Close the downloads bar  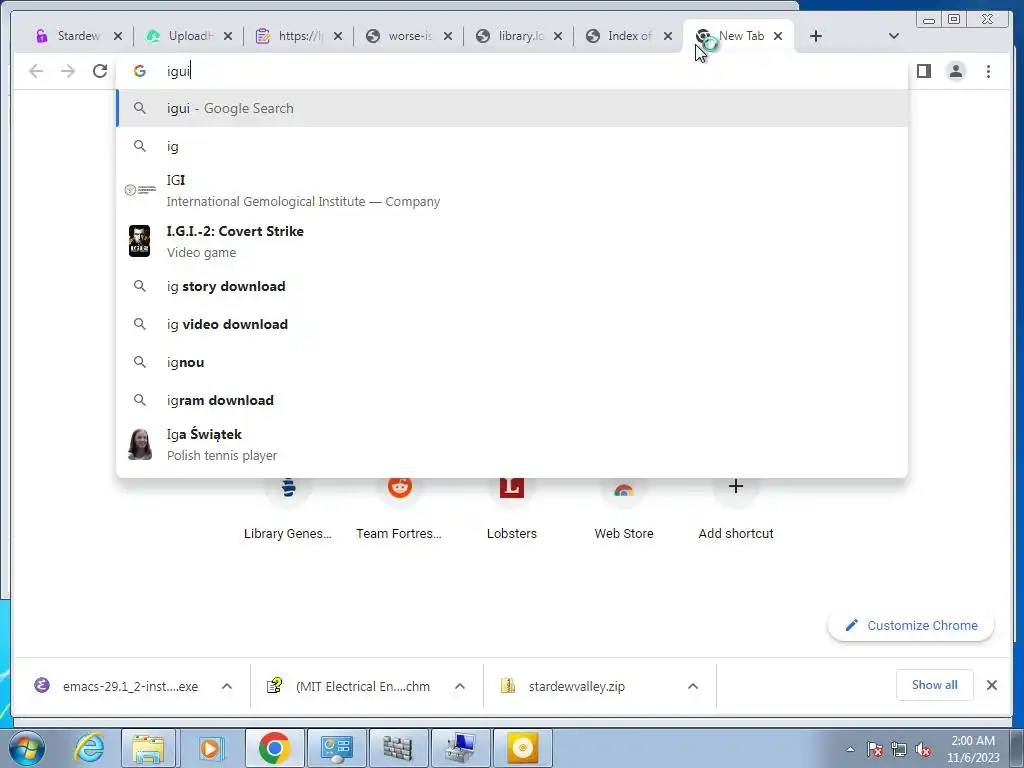point(992,685)
